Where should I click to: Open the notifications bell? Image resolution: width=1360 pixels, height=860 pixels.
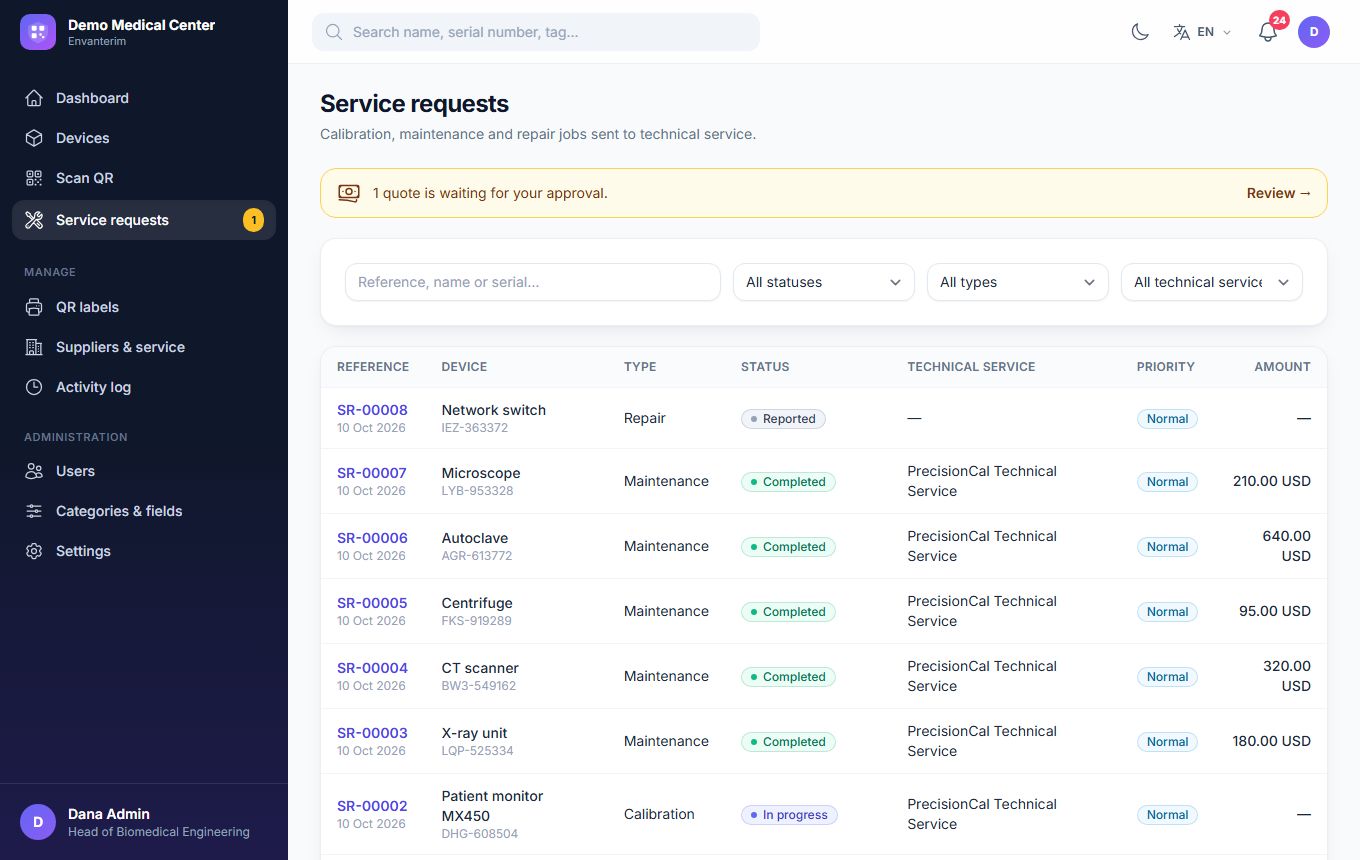point(1268,32)
